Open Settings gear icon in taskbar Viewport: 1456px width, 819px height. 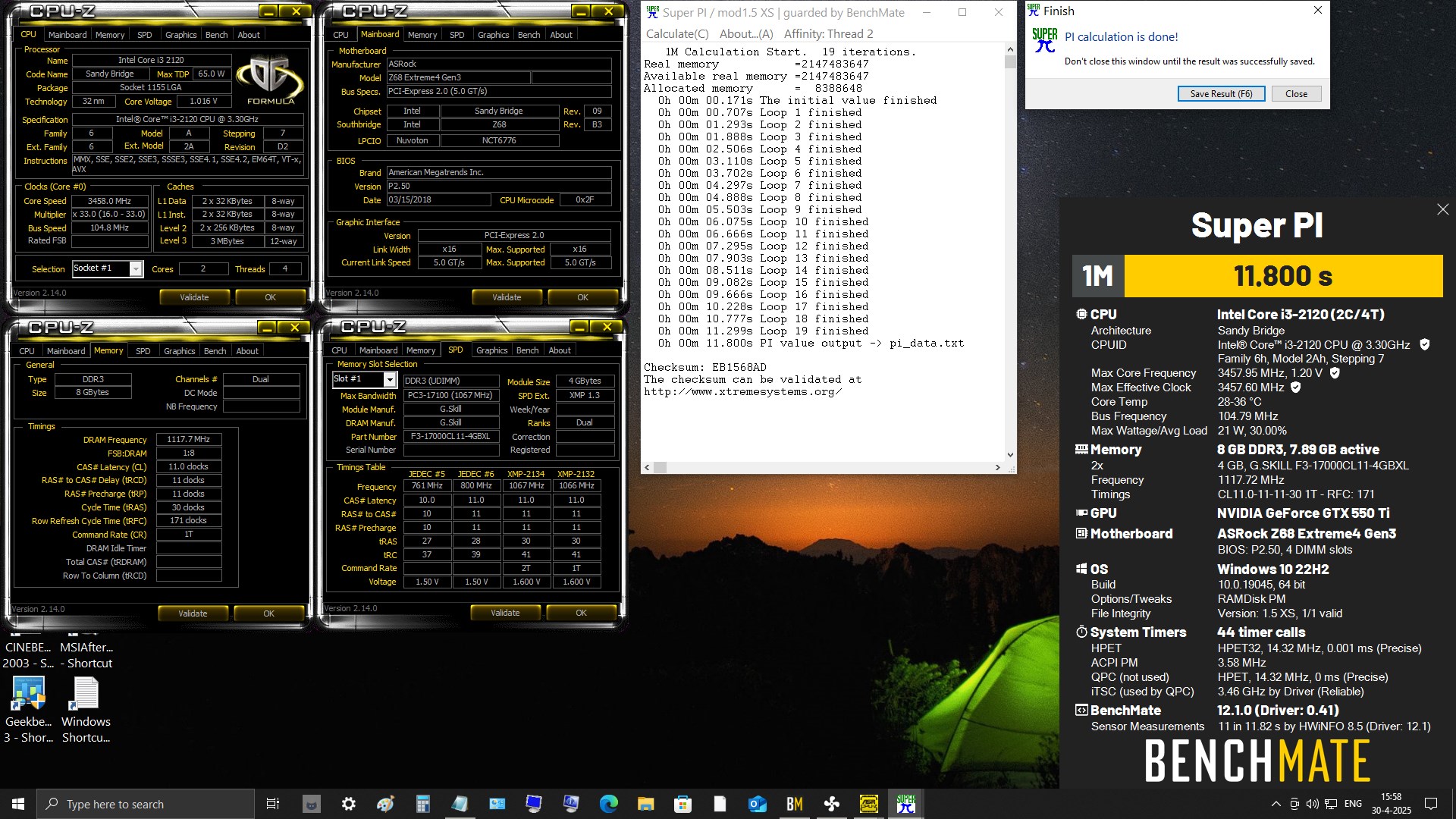(348, 804)
